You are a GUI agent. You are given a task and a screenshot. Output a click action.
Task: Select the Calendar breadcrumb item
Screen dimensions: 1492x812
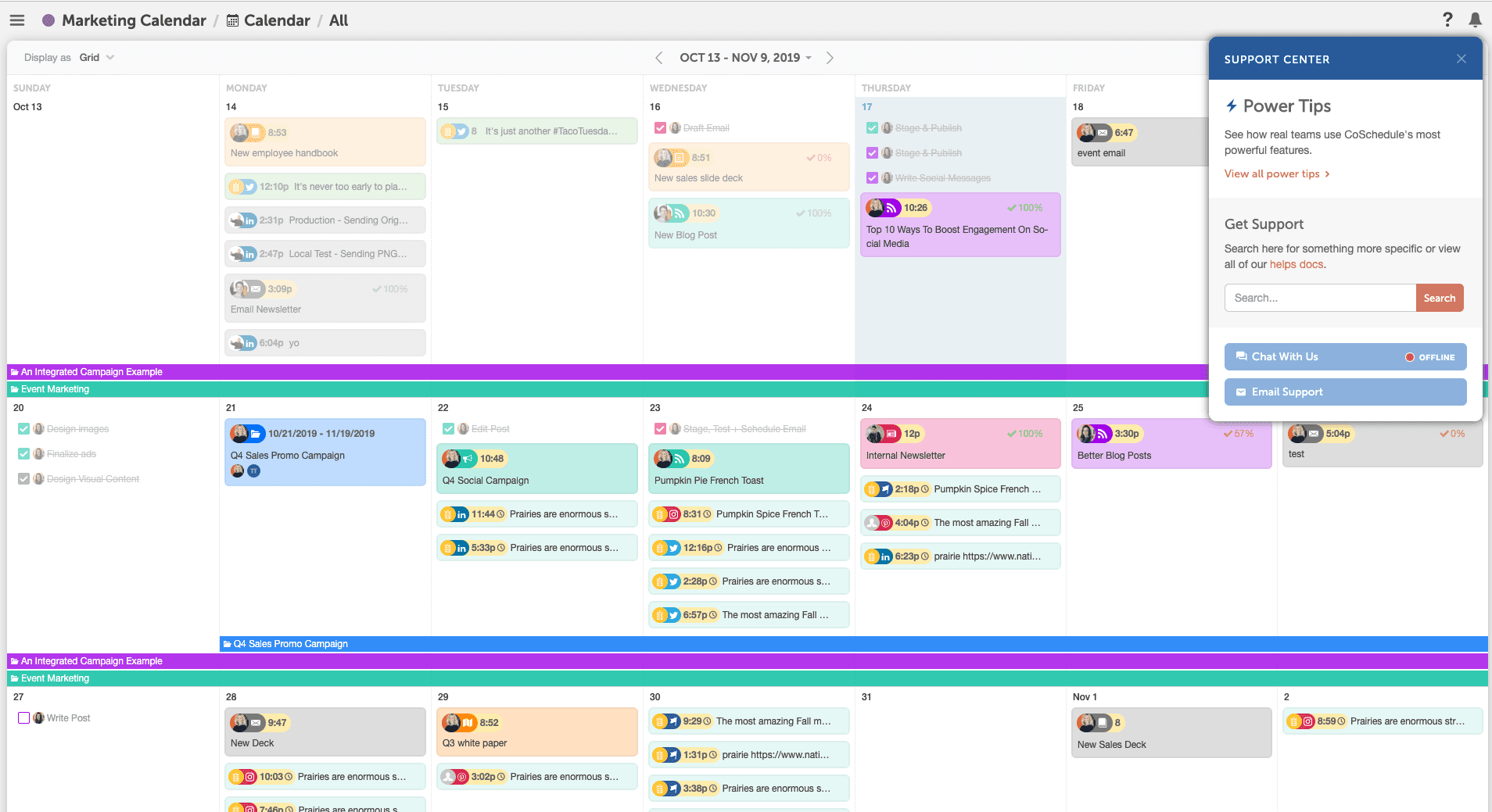pos(276,20)
